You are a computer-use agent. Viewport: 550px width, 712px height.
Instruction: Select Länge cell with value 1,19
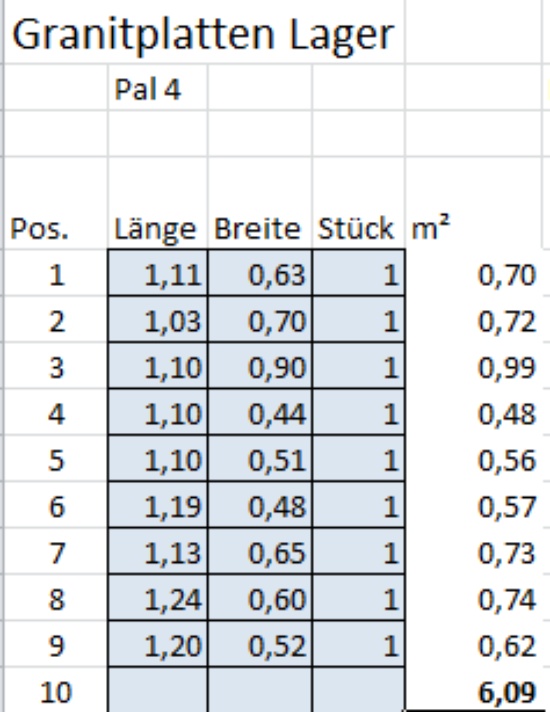tap(158, 505)
